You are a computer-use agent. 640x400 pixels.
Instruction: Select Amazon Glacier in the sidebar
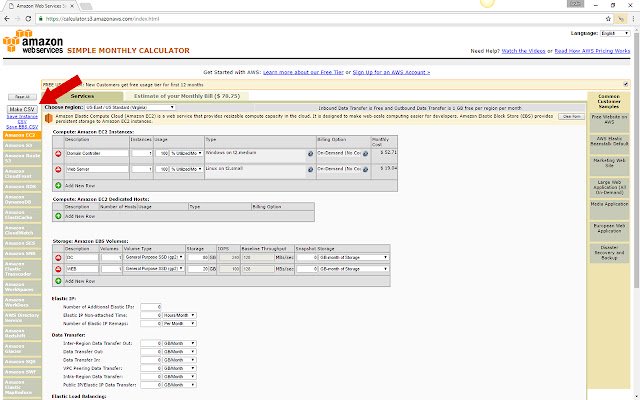tap(22, 349)
